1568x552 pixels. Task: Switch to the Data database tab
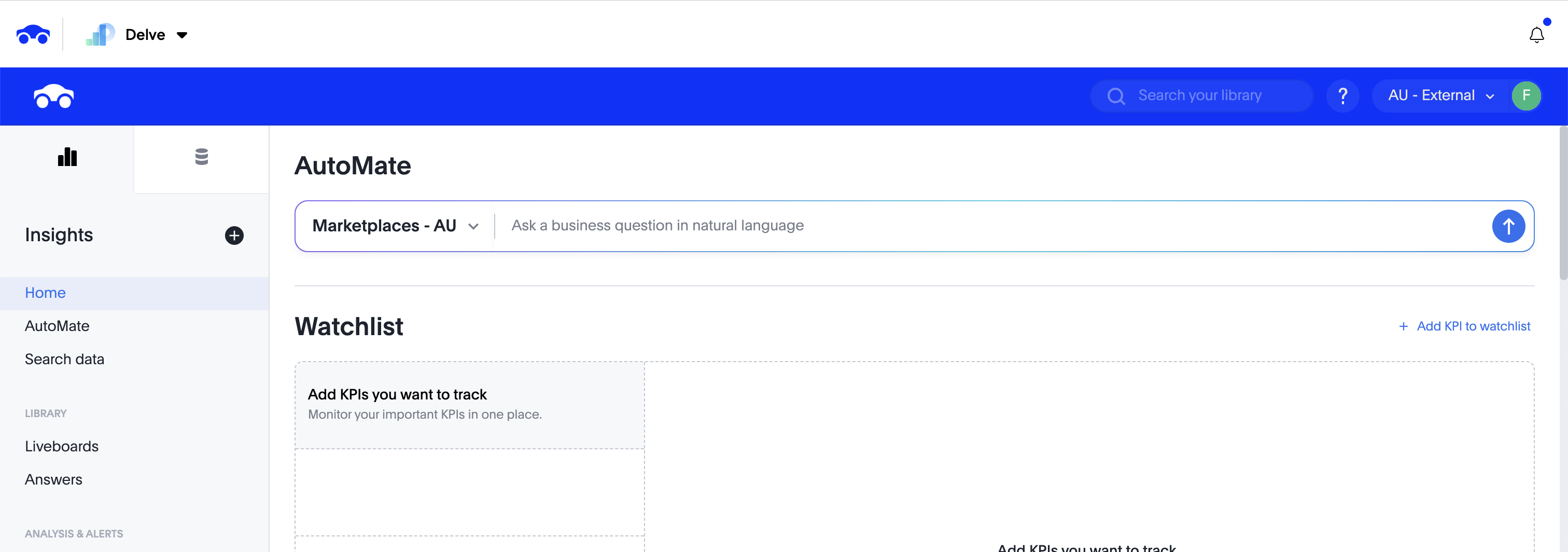coord(202,157)
